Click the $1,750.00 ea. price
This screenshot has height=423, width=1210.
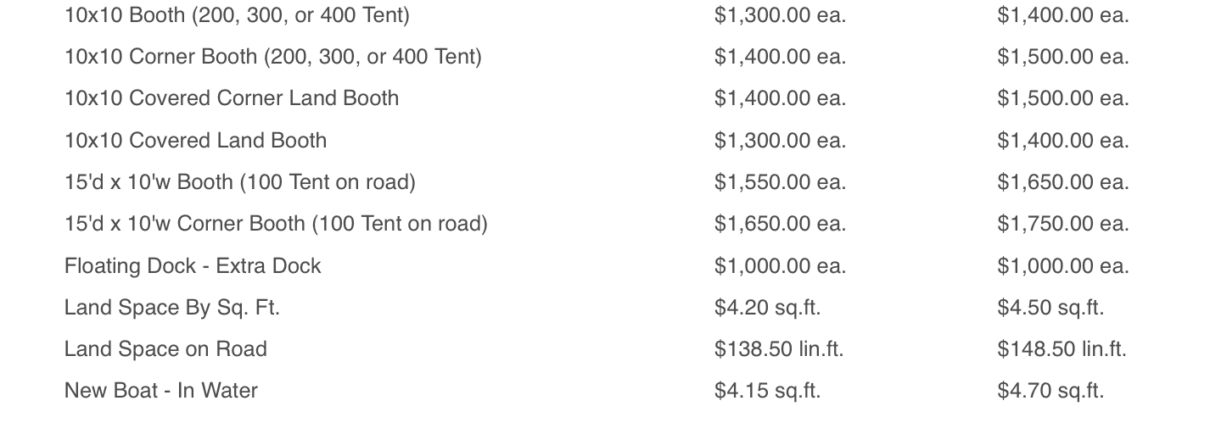pyautogui.click(x=1062, y=224)
